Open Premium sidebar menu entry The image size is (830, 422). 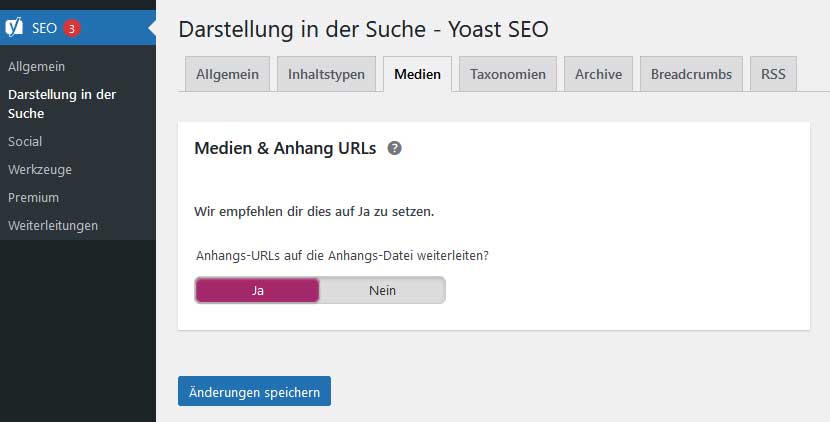click(x=33, y=197)
